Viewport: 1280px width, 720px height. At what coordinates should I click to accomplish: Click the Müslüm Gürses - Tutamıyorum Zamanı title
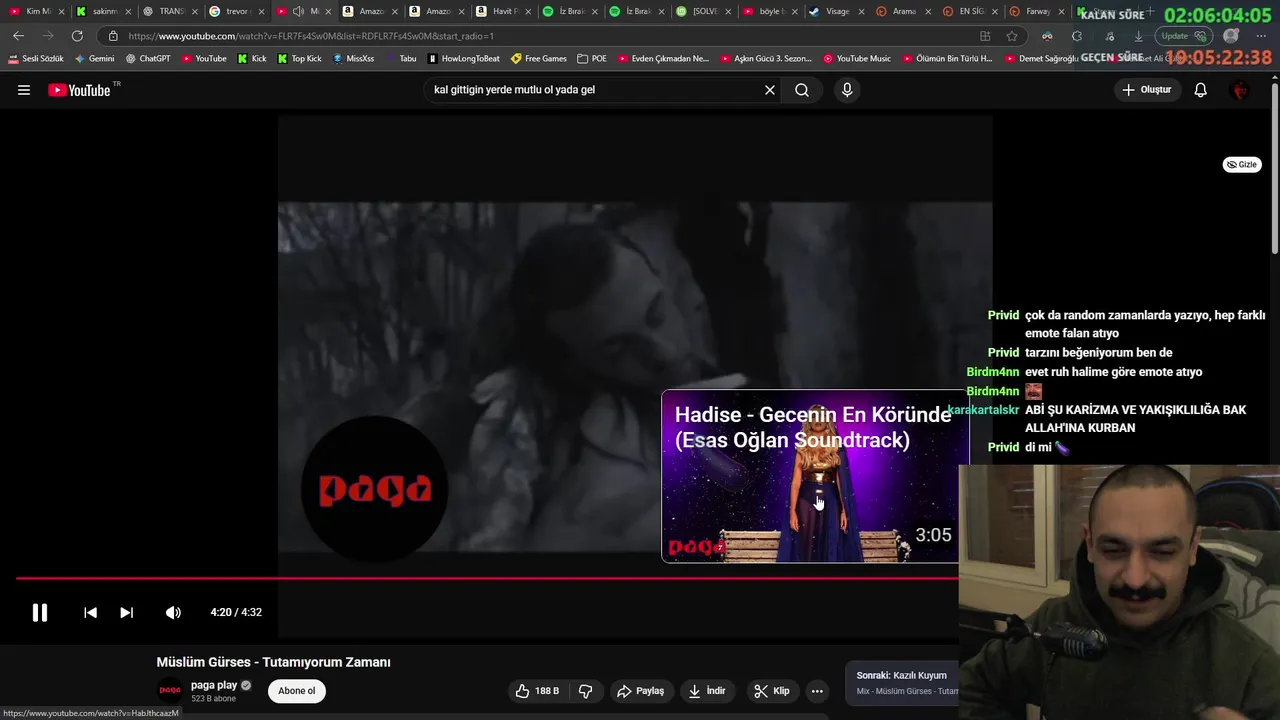(273, 662)
